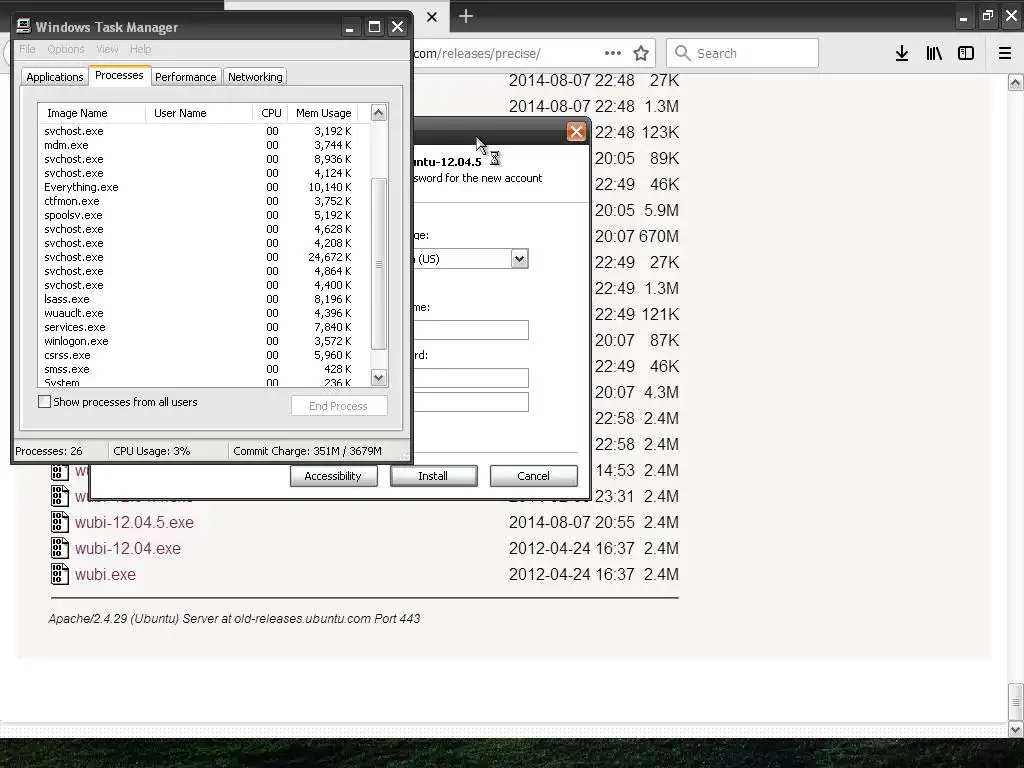Click file icon next to wubi.exe
The height and width of the screenshot is (768, 1024).
coord(59,574)
